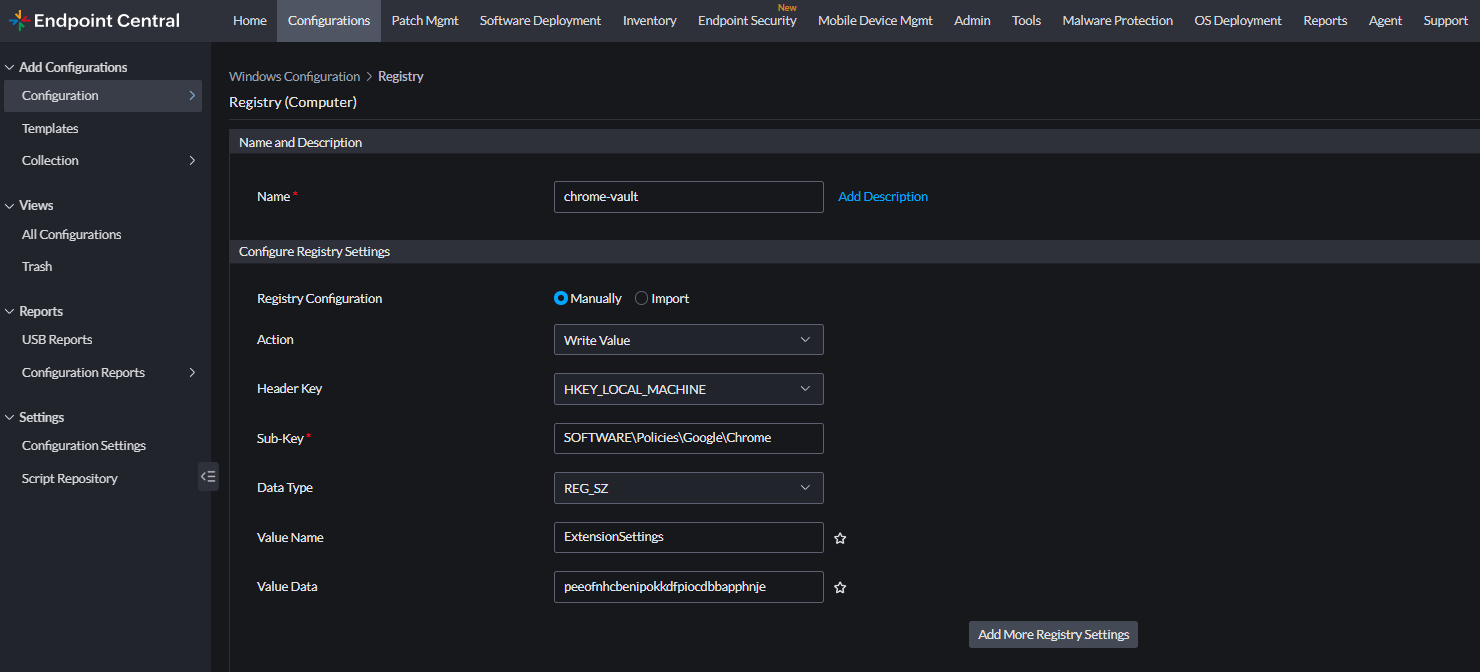Viewport: 1480px width, 672px height.
Task: Expand the Configuration Reports submenu chevron
Action: [x=192, y=372]
